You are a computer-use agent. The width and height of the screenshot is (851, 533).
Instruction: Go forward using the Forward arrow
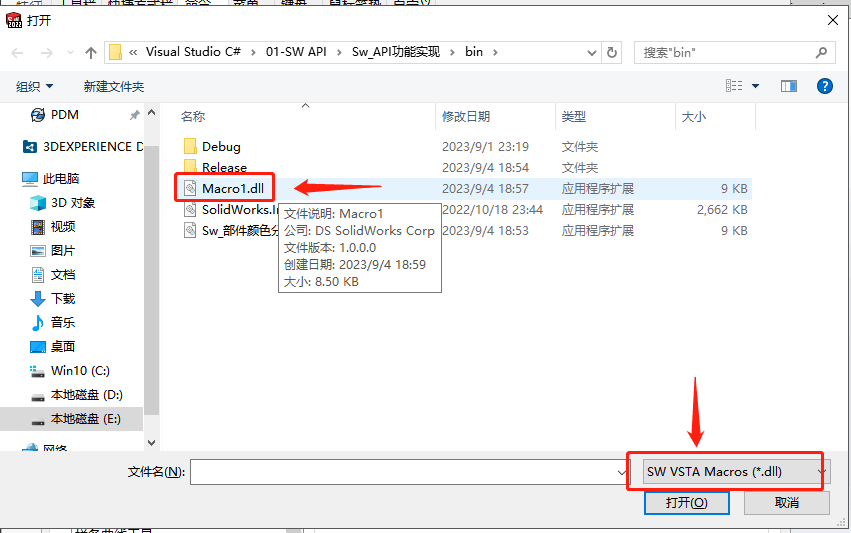[x=47, y=53]
